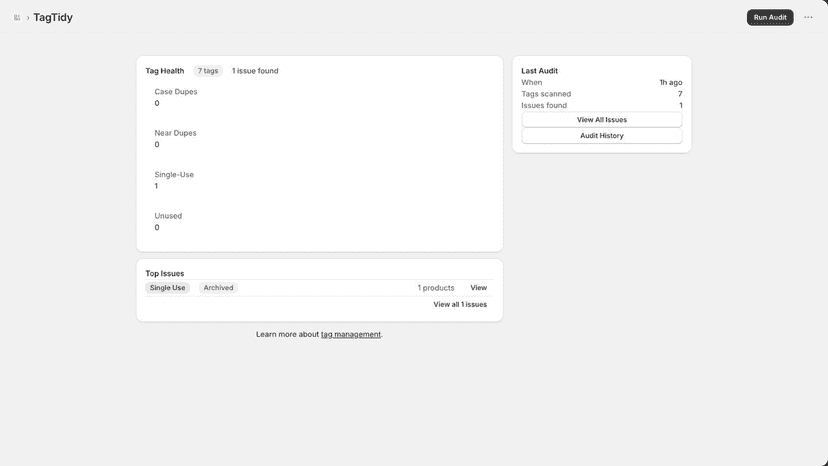Click the '1 products' count
Screen dimensions: 828x466
click(x=436, y=288)
